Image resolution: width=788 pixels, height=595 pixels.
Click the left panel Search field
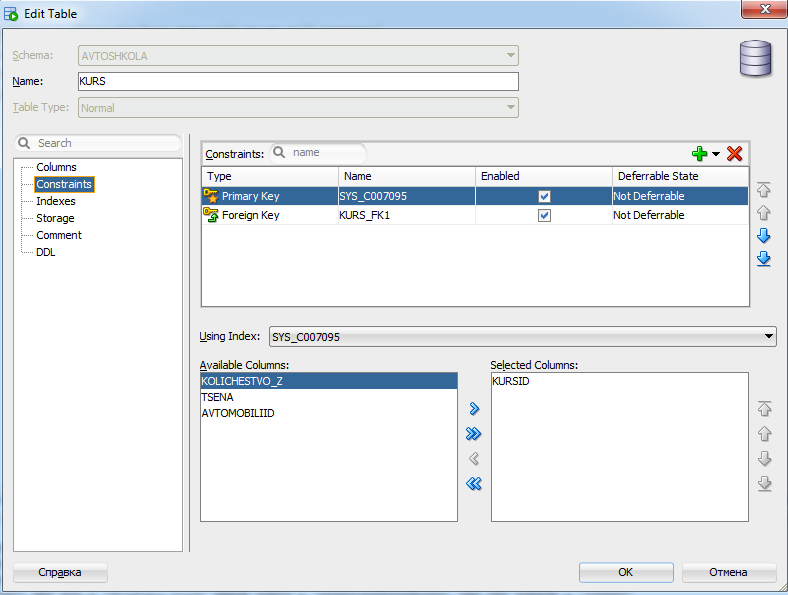point(98,143)
